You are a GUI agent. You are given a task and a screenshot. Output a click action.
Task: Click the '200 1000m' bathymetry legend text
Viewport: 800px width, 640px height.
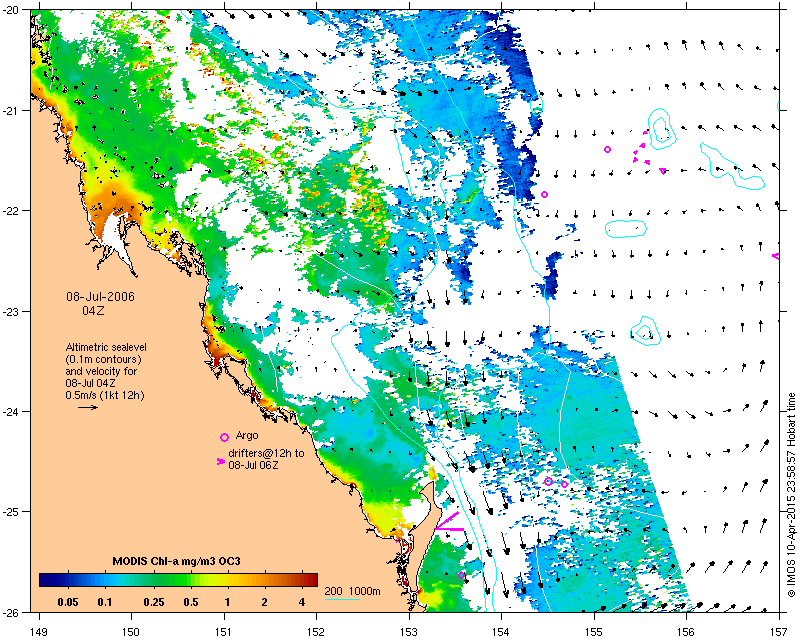pyautogui.click(x=353, y=592)
